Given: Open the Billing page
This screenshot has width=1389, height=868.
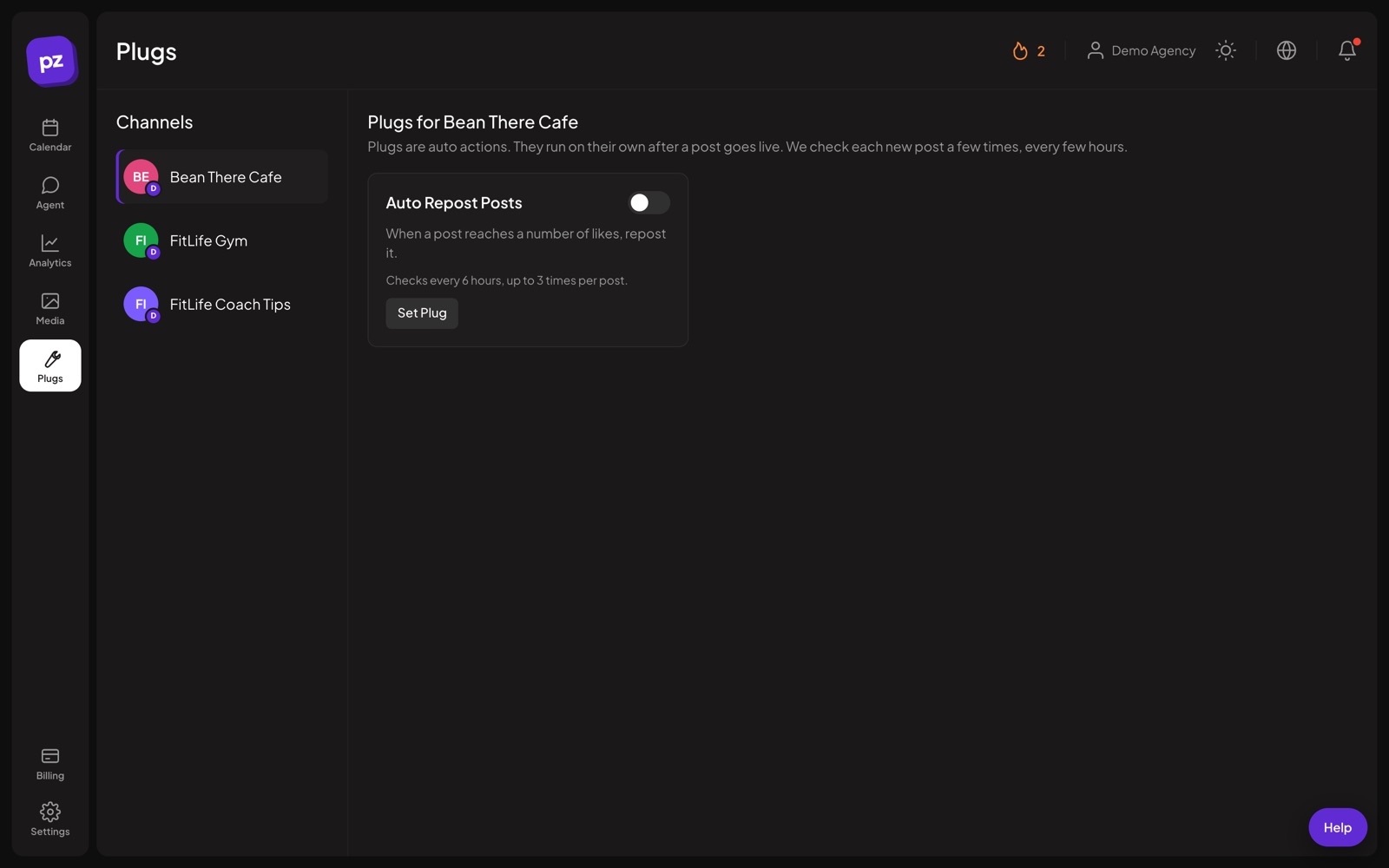Looking at the screenshot, I should 50,764.
